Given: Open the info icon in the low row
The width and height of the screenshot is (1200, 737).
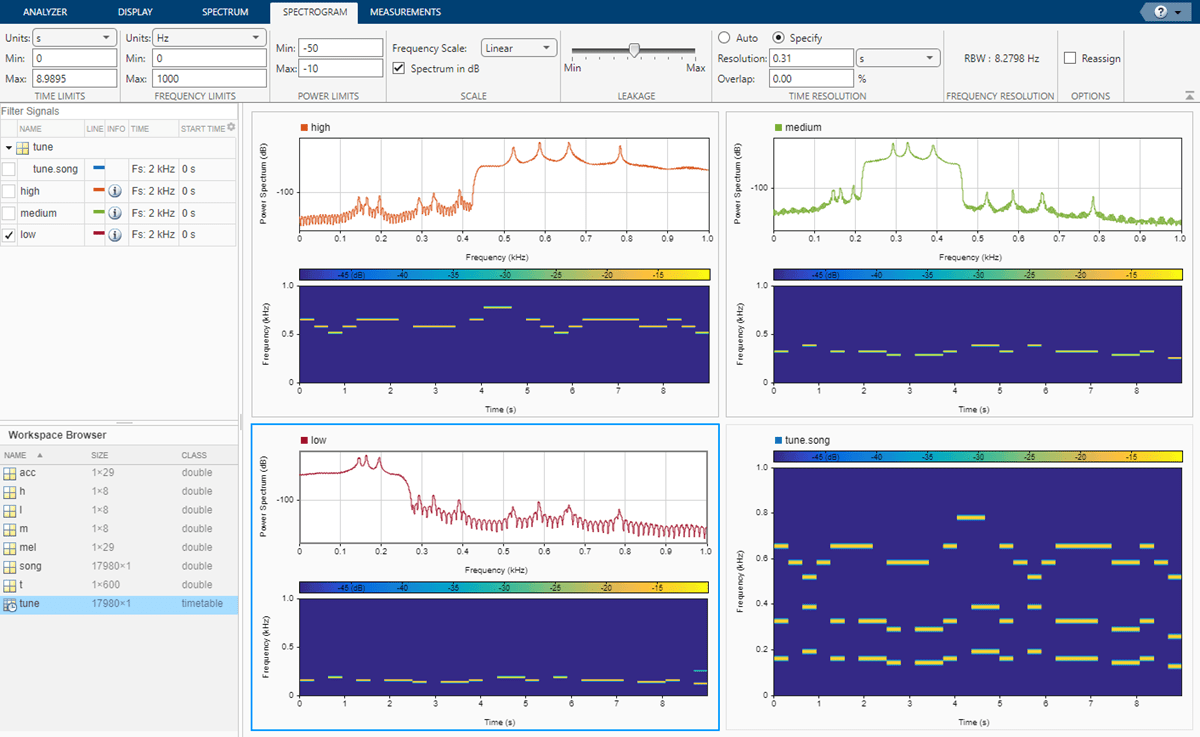Looking at the screenshot, I should (115, 235).
